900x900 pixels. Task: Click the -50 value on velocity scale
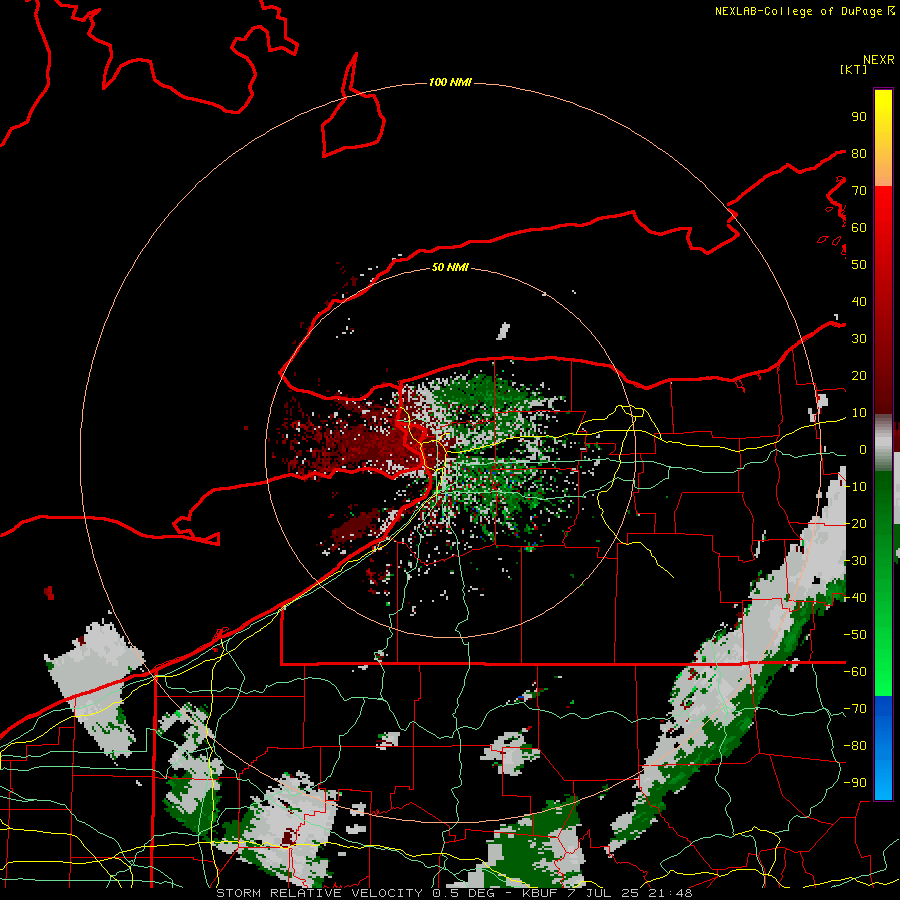[x=855, y=634]
